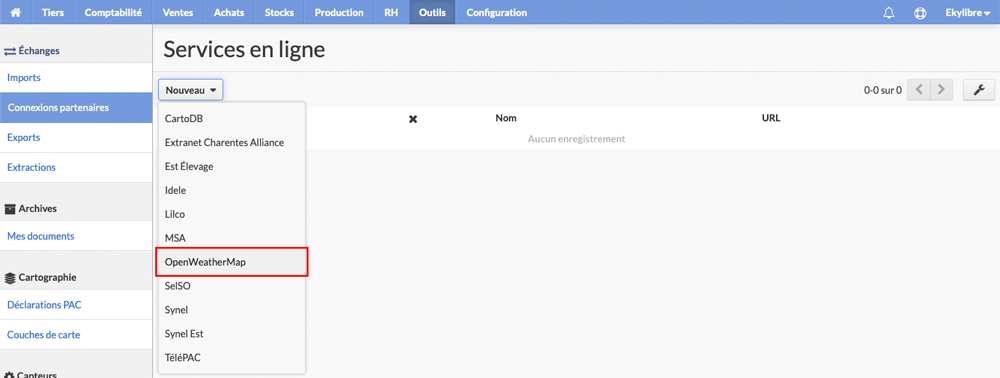This screenshot has height=378, width=1000.
Task: Choose CartoDB from the dropdown list
Action: click(232, 119)
